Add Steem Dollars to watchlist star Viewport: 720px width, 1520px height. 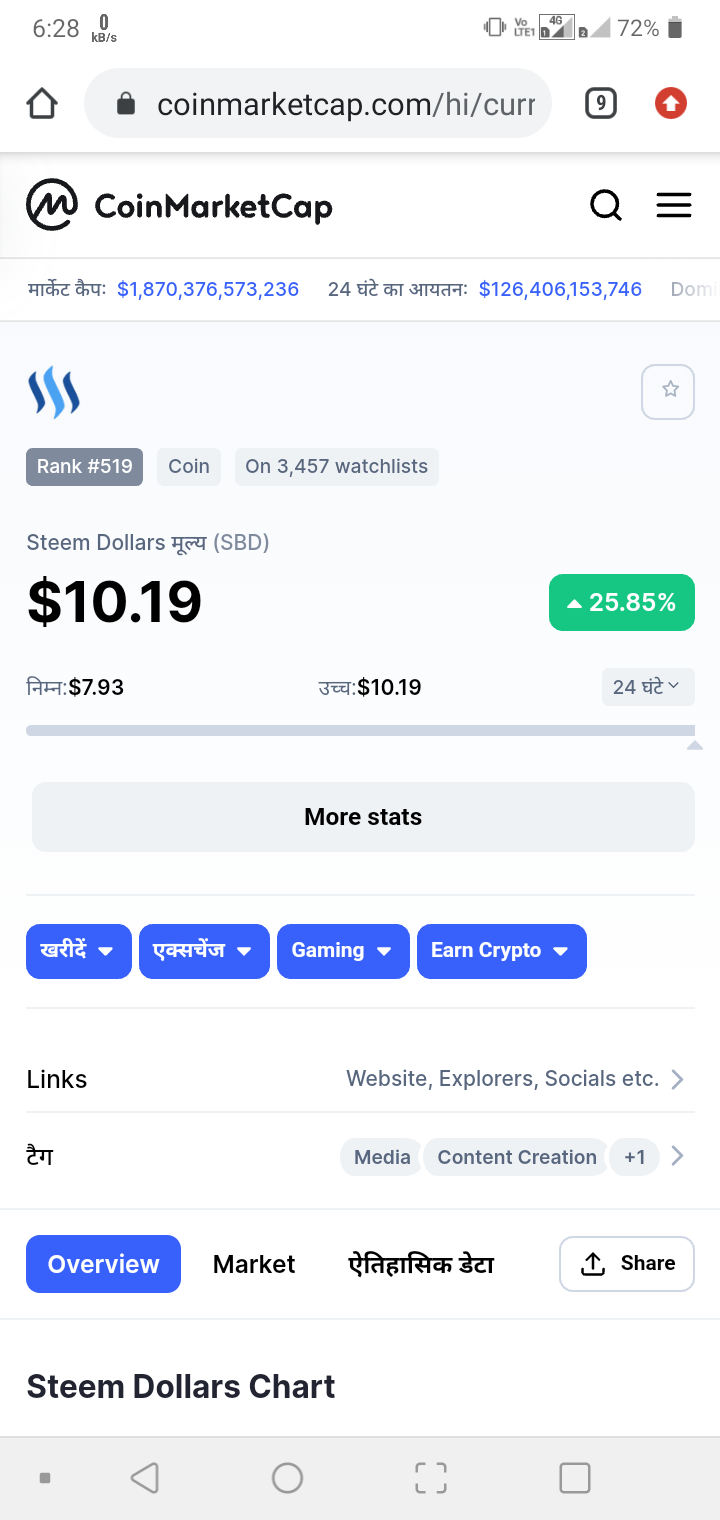[668, 391]
